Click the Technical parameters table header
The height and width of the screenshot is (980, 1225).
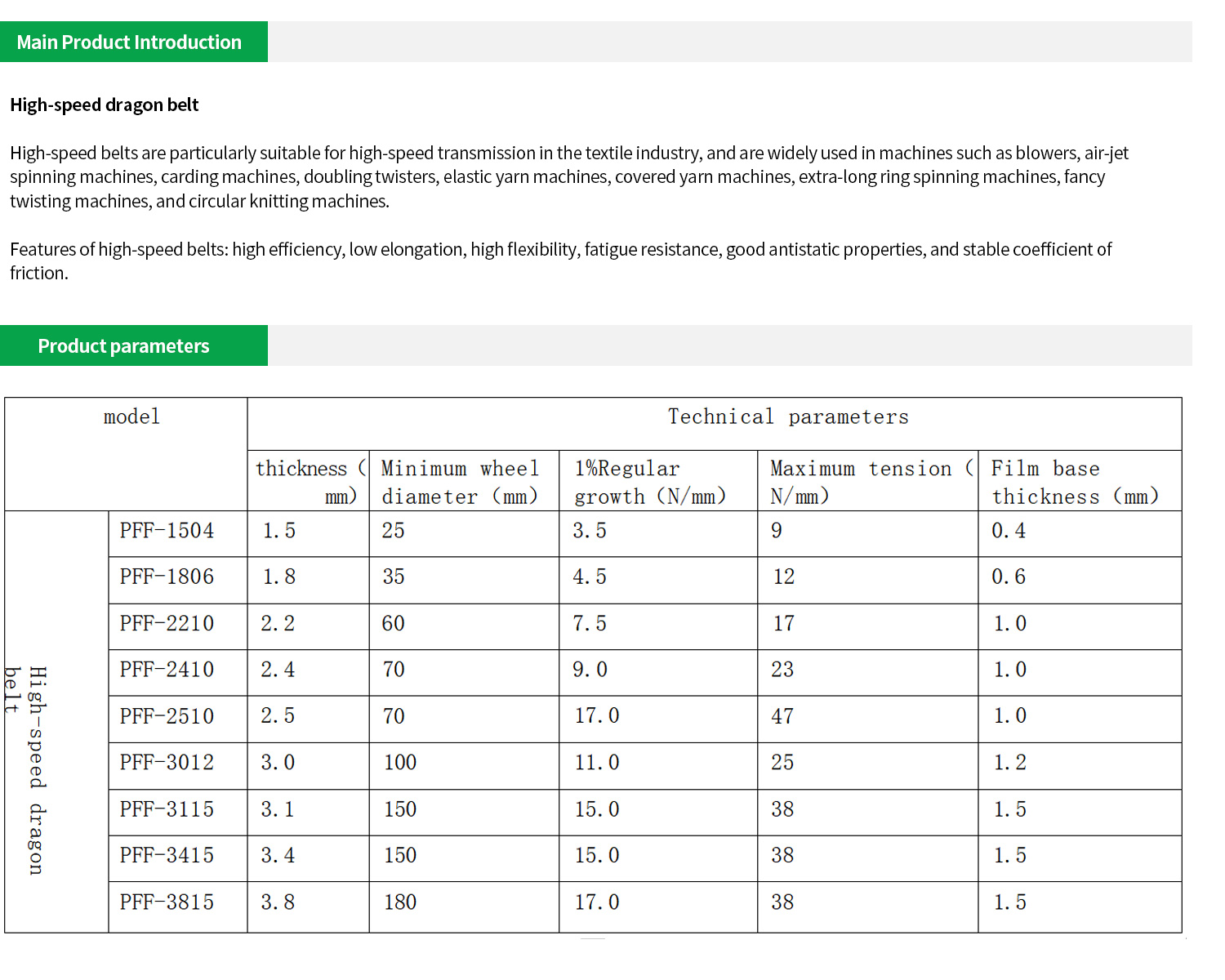[787, 417]
